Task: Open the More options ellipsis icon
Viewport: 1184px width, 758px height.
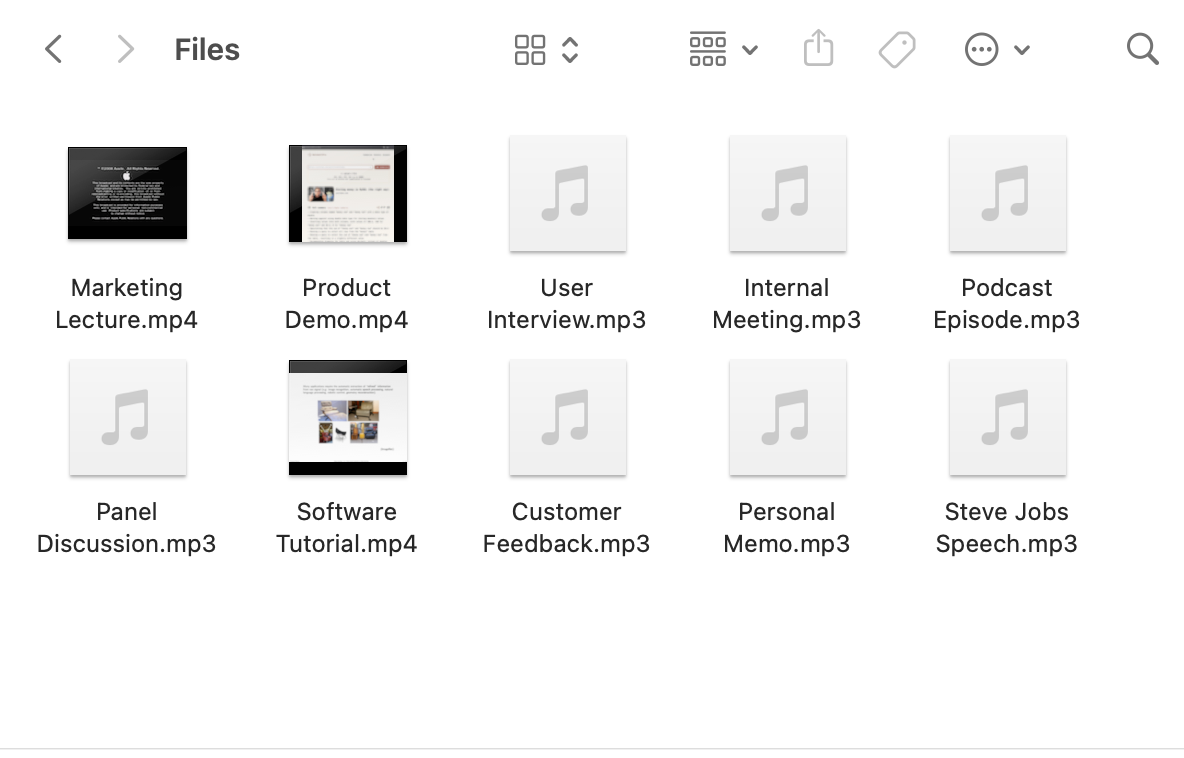Action: pos(981,48)
